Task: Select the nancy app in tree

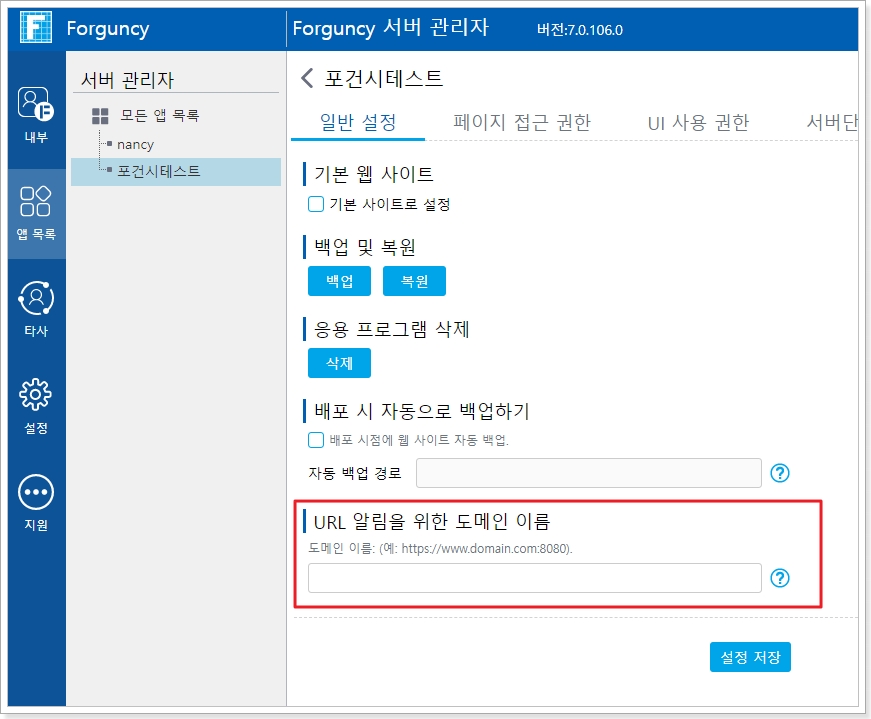Action: tap(135, 144)
